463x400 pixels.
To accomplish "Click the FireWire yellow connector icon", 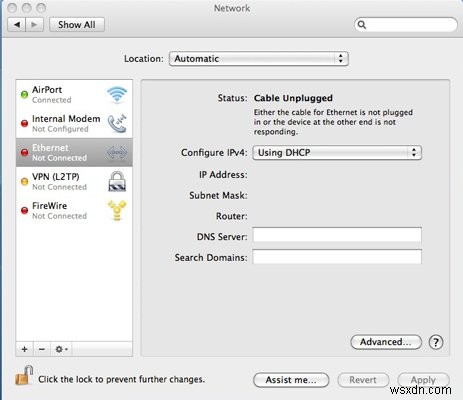I will click(117, 210).
